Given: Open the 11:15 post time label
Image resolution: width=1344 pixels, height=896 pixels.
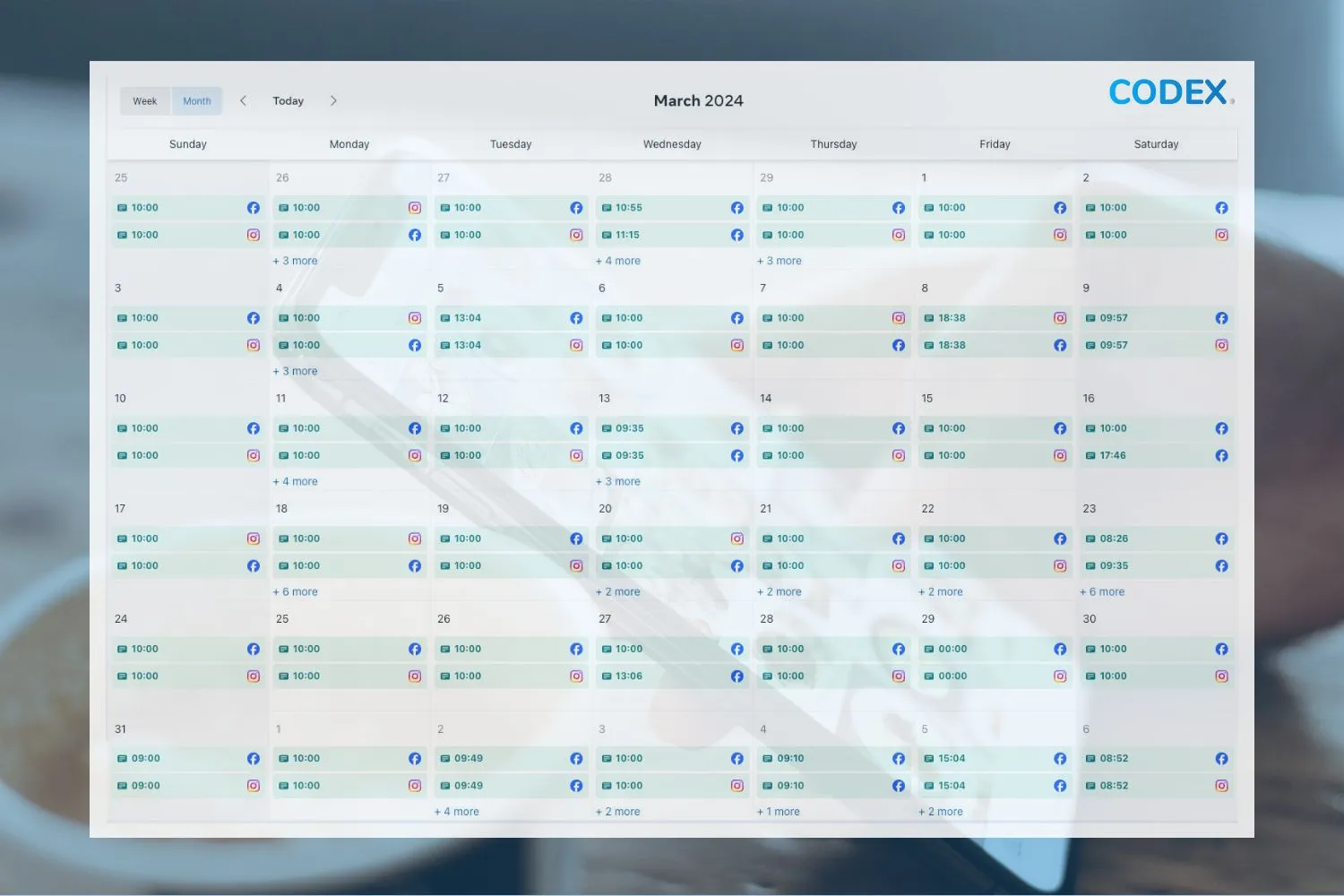Looking at the screenshot, I should coord(627,235).
